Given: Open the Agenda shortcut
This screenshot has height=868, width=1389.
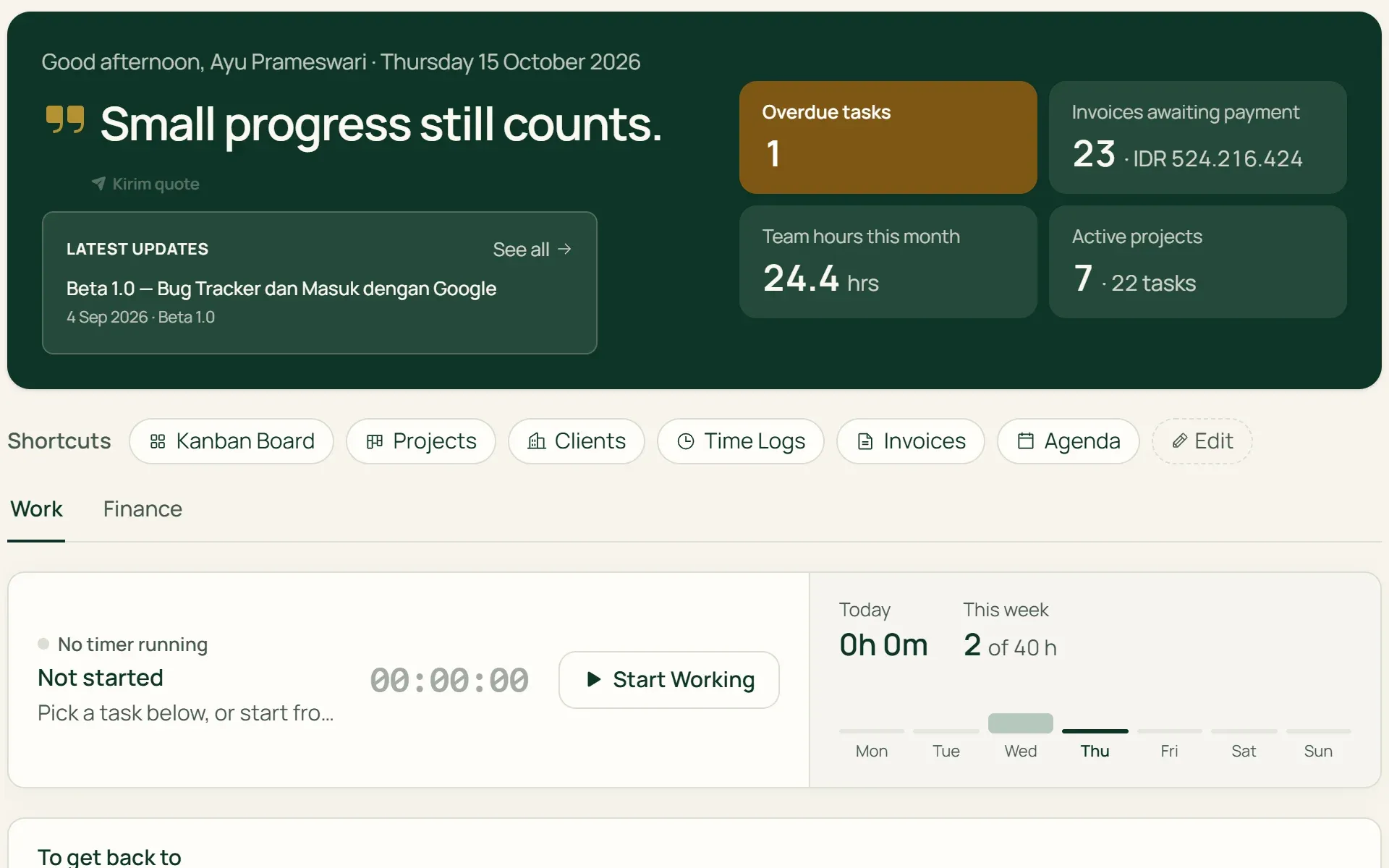Looking at the screenshot, I should [x=1069, y=441].
